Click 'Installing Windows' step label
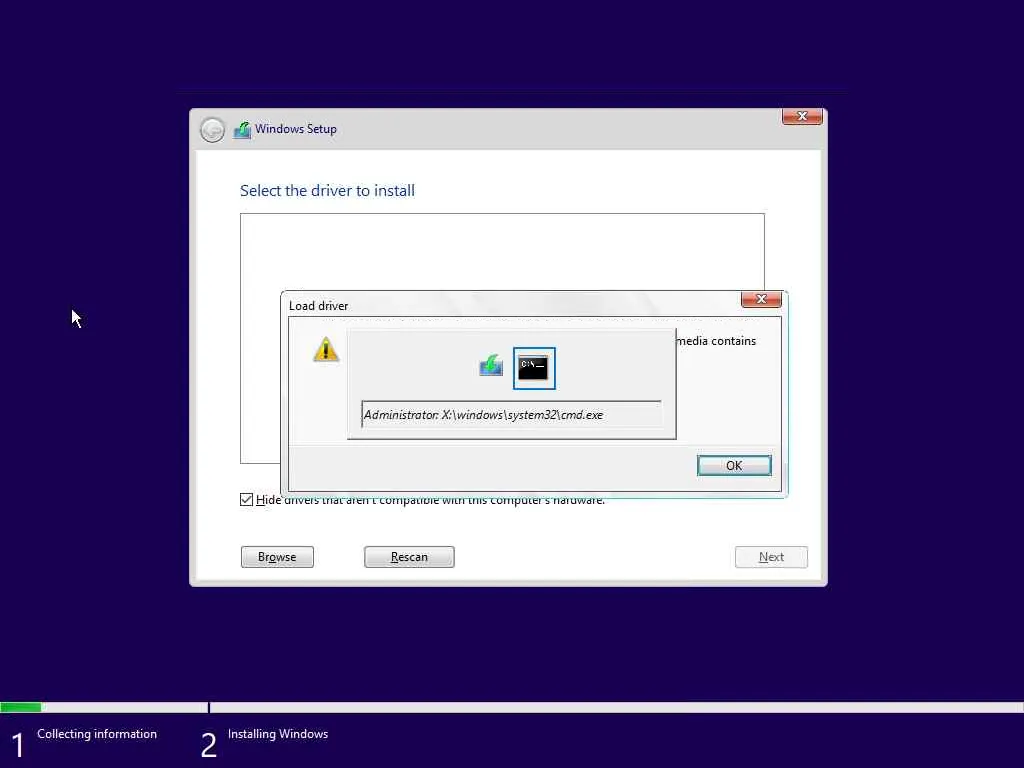1024x768 pixels. pyautogui.click(x=278, y=734)
